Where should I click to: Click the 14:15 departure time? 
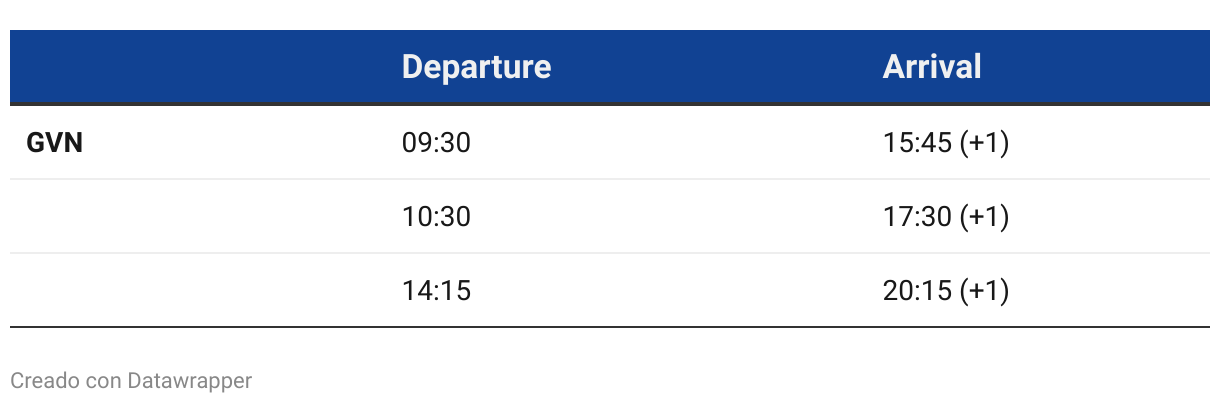pyautogui.click(x=436, y=291)
